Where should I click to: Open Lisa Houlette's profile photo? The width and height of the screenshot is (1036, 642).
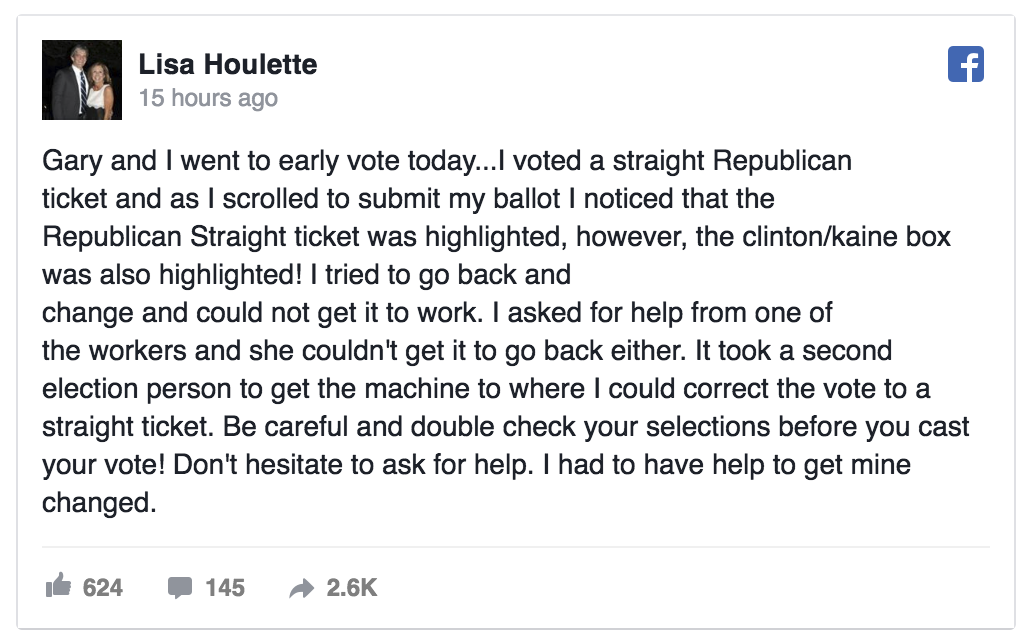(82, 80)
